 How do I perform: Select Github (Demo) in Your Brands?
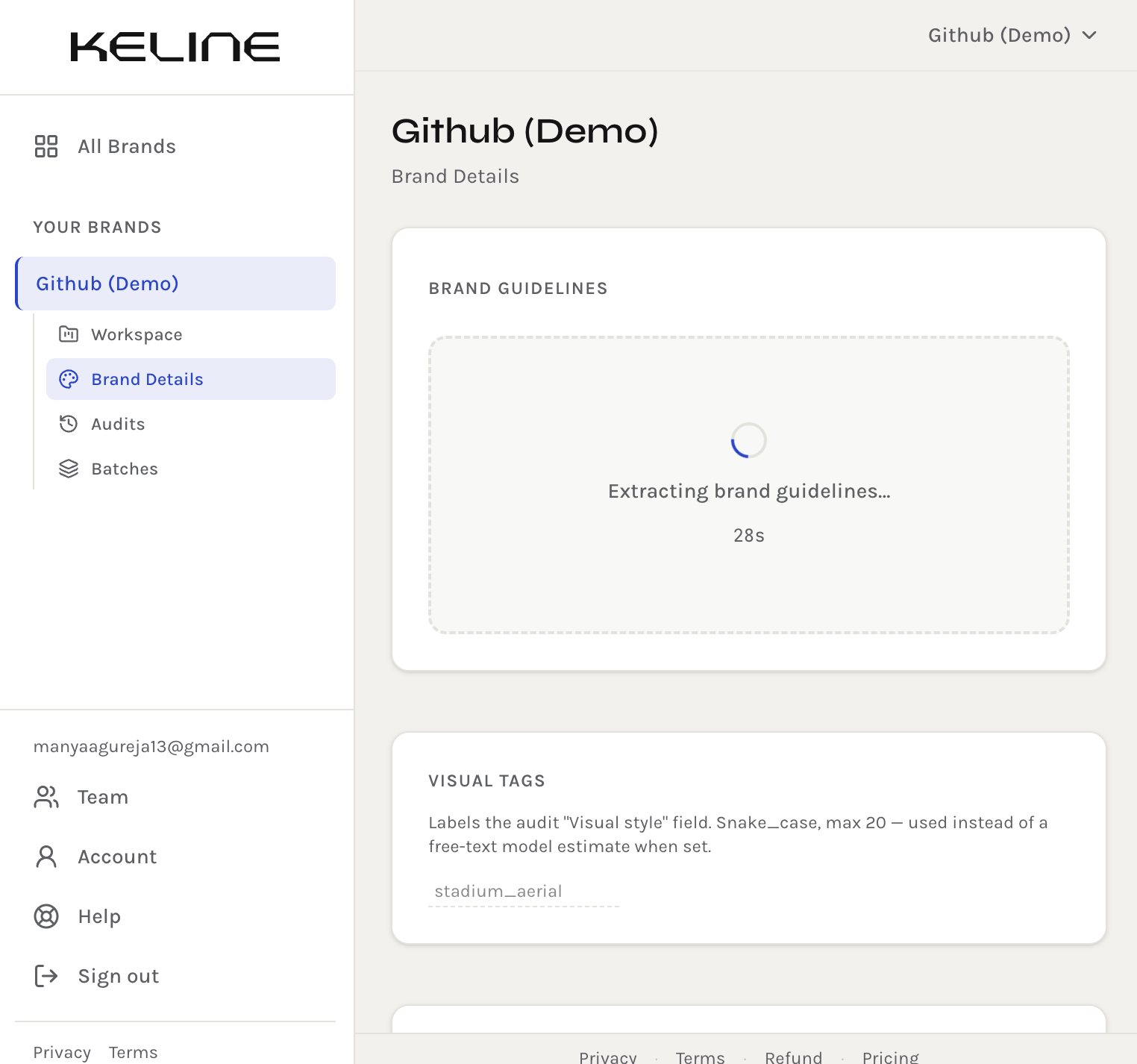click(175, 284)
